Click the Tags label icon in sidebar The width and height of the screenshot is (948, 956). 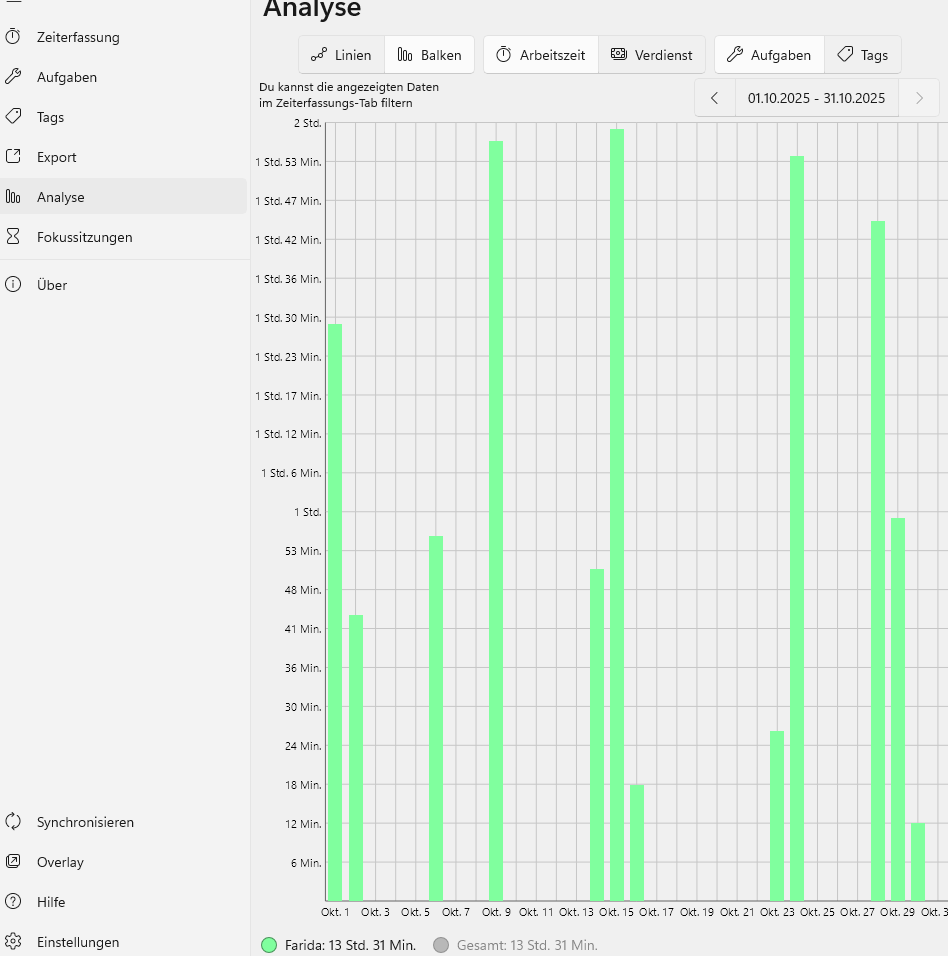point(14,117)
